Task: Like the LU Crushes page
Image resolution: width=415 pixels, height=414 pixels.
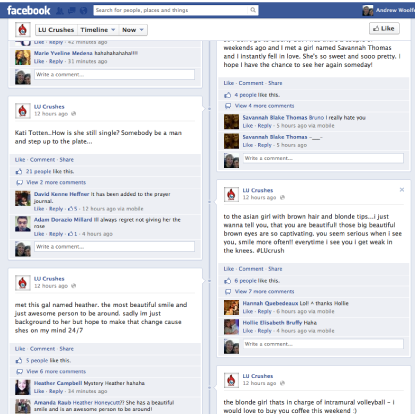Action: tap(384, 29)
